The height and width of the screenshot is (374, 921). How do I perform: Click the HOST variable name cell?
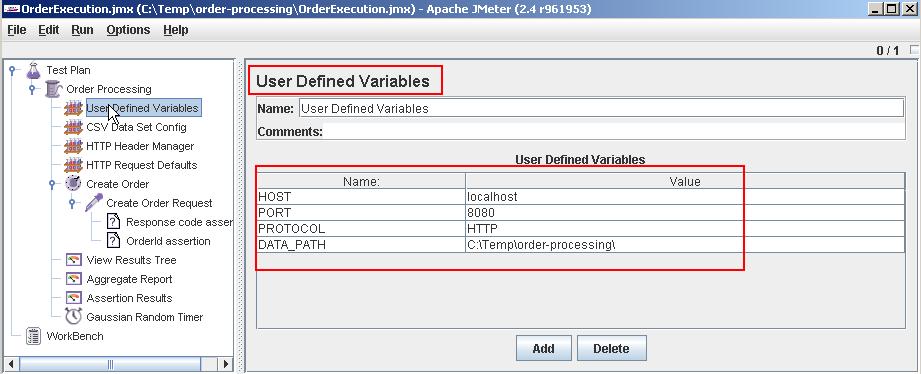(361, 197)
